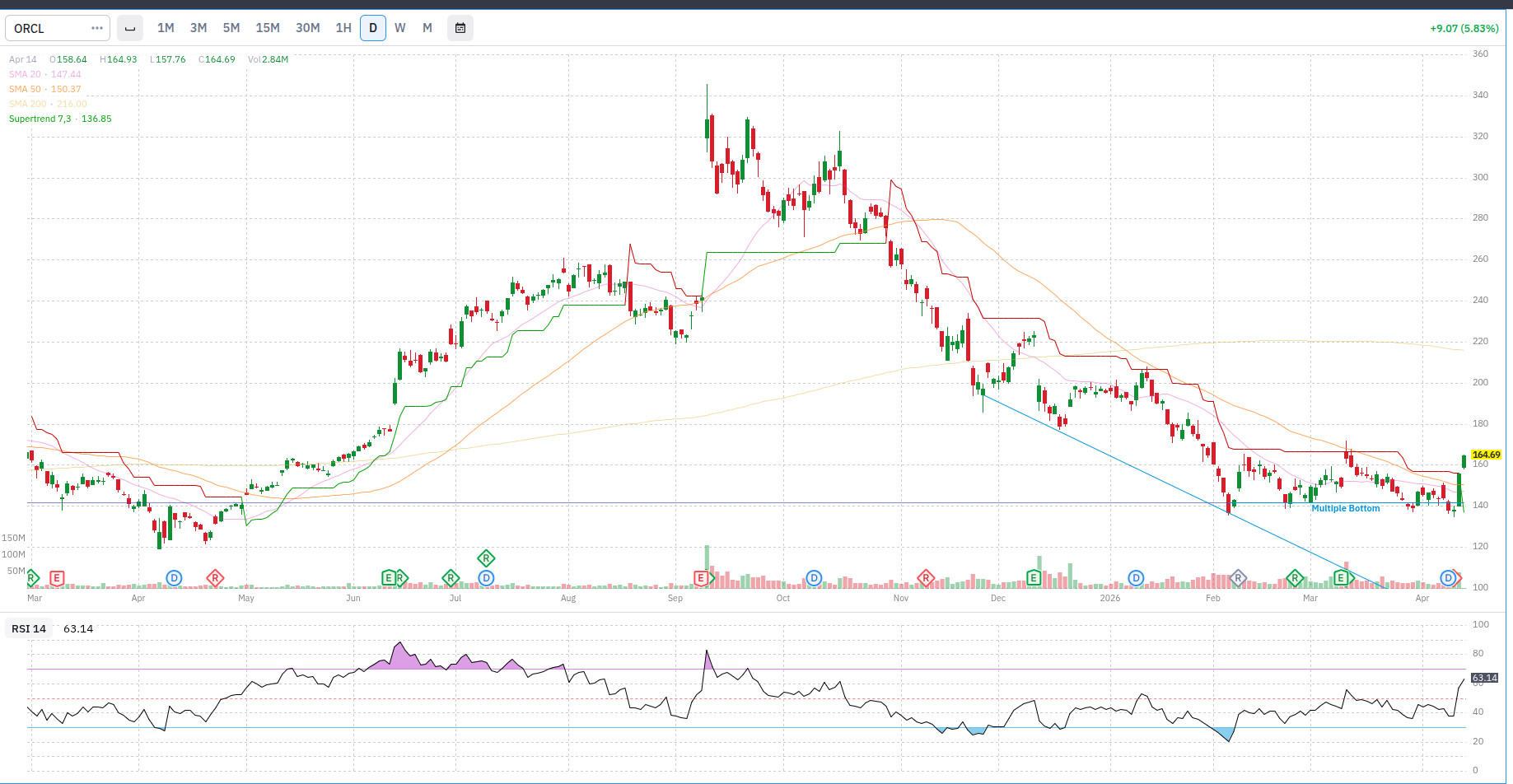This screenshot has width=1513, height=784.
Task: Click the green earnings marker in December
Action: pyautogui.click(x=1033, y=578)
